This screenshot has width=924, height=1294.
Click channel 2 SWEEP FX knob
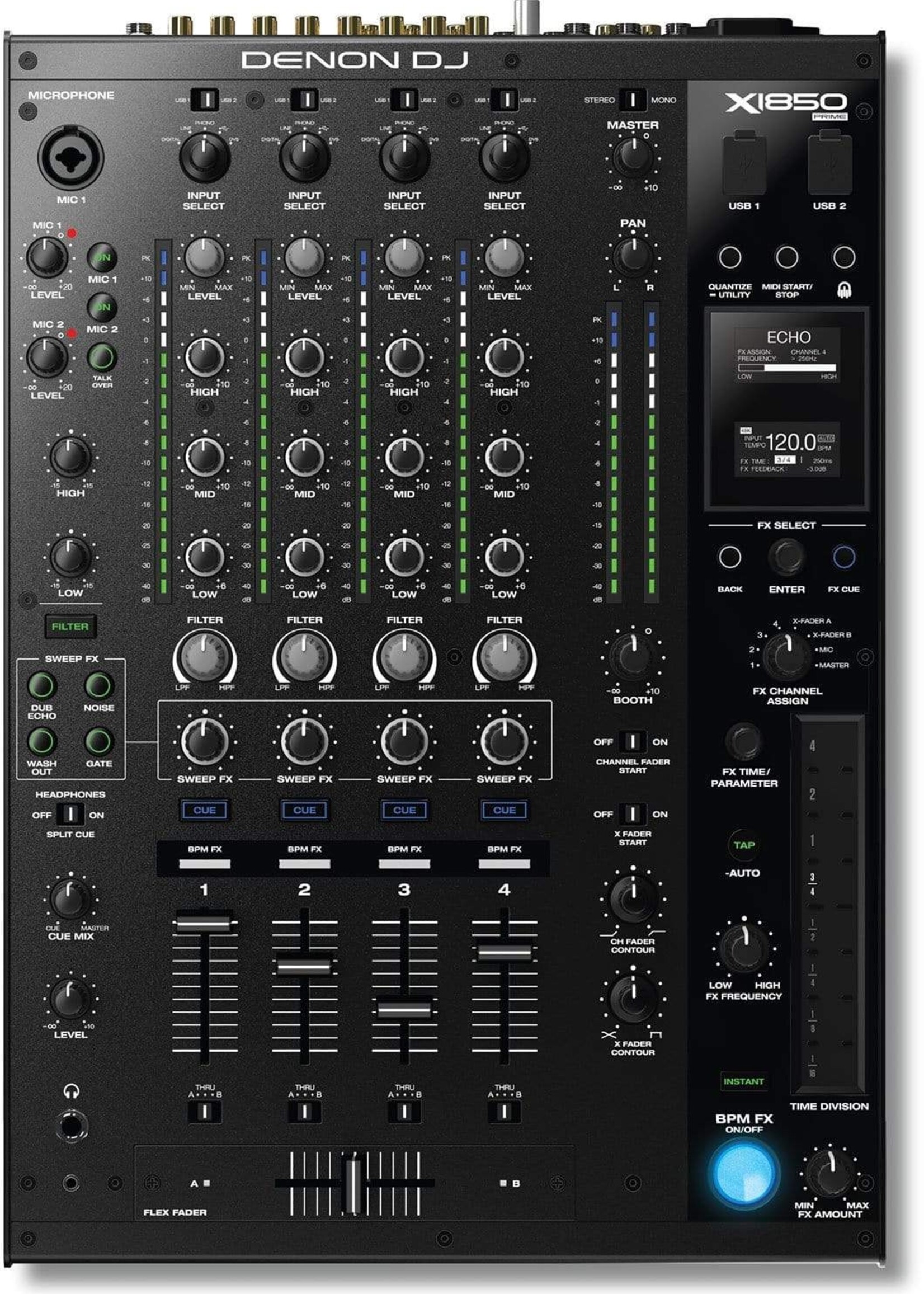coord(304,741)
